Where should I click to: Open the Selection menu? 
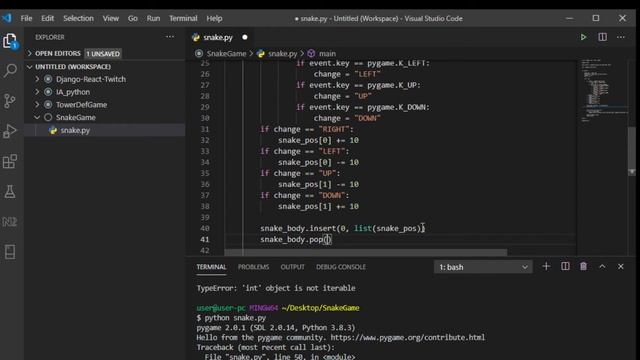[x=78, y=18]
